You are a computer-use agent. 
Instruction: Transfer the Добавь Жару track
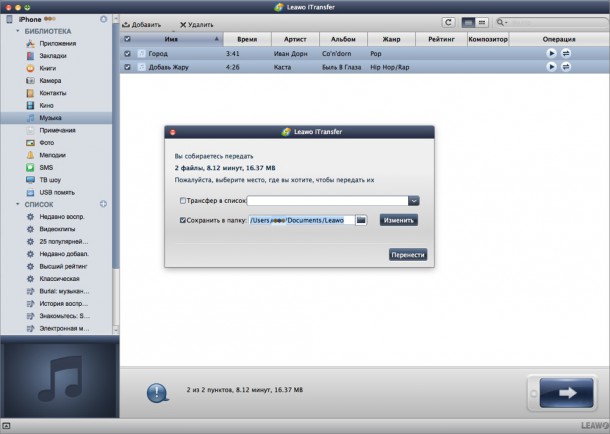click(x=566, y=67)
